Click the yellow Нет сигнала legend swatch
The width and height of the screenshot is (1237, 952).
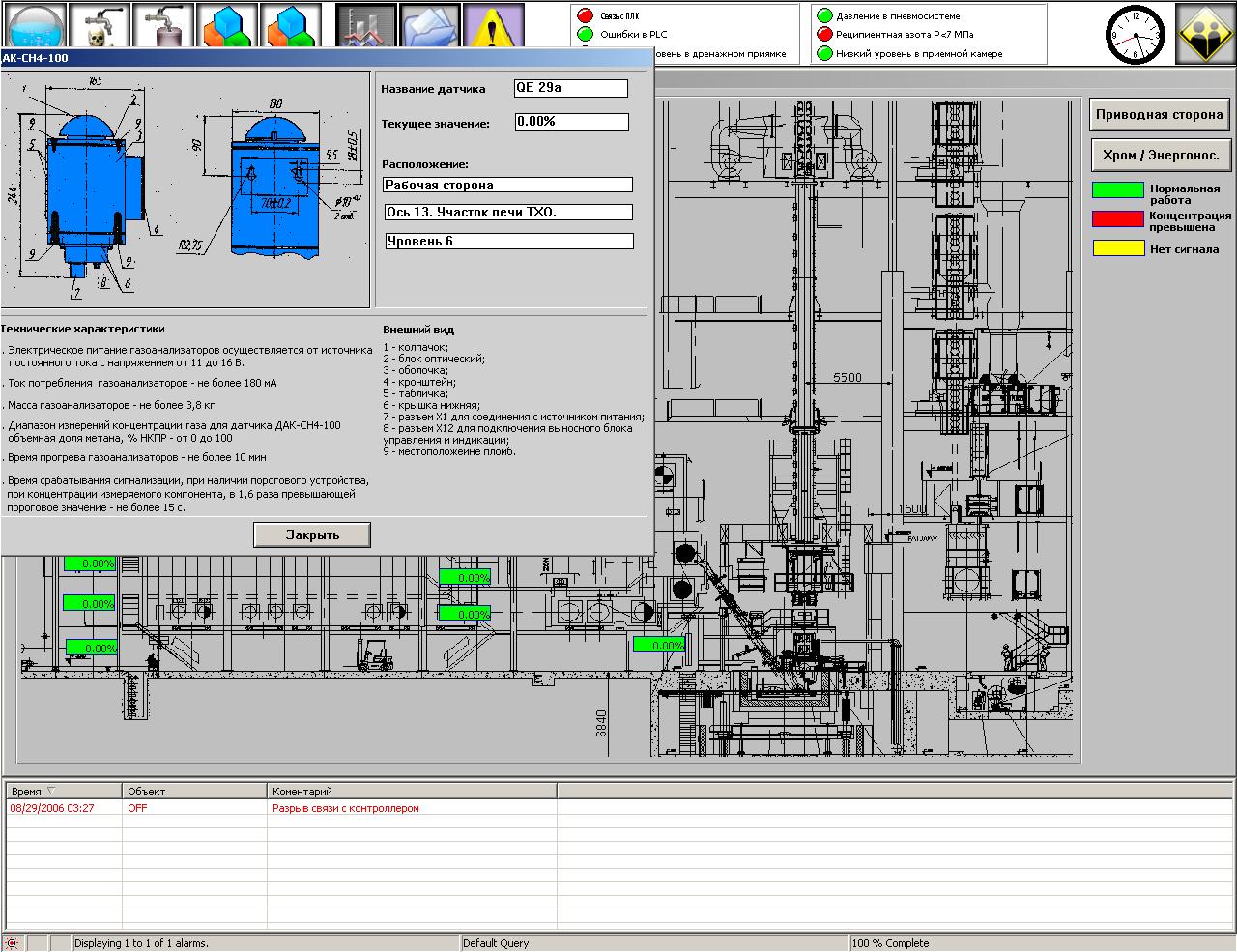(1117, 248)
